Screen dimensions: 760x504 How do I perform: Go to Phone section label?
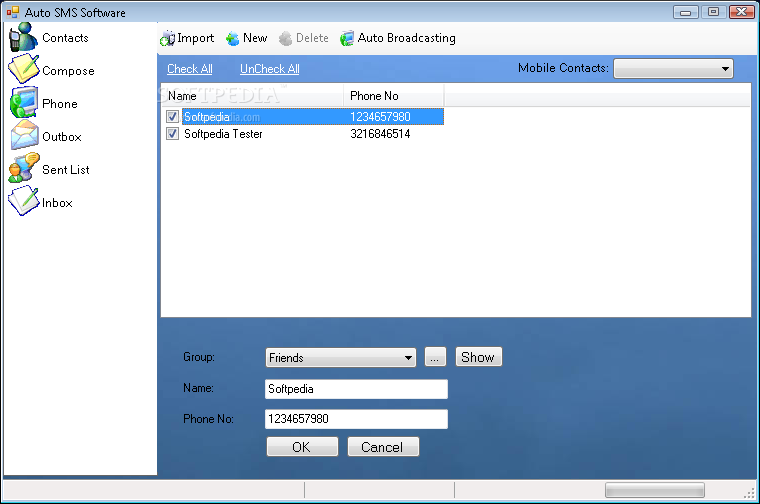pyautogui.click(x=60, y=104)
